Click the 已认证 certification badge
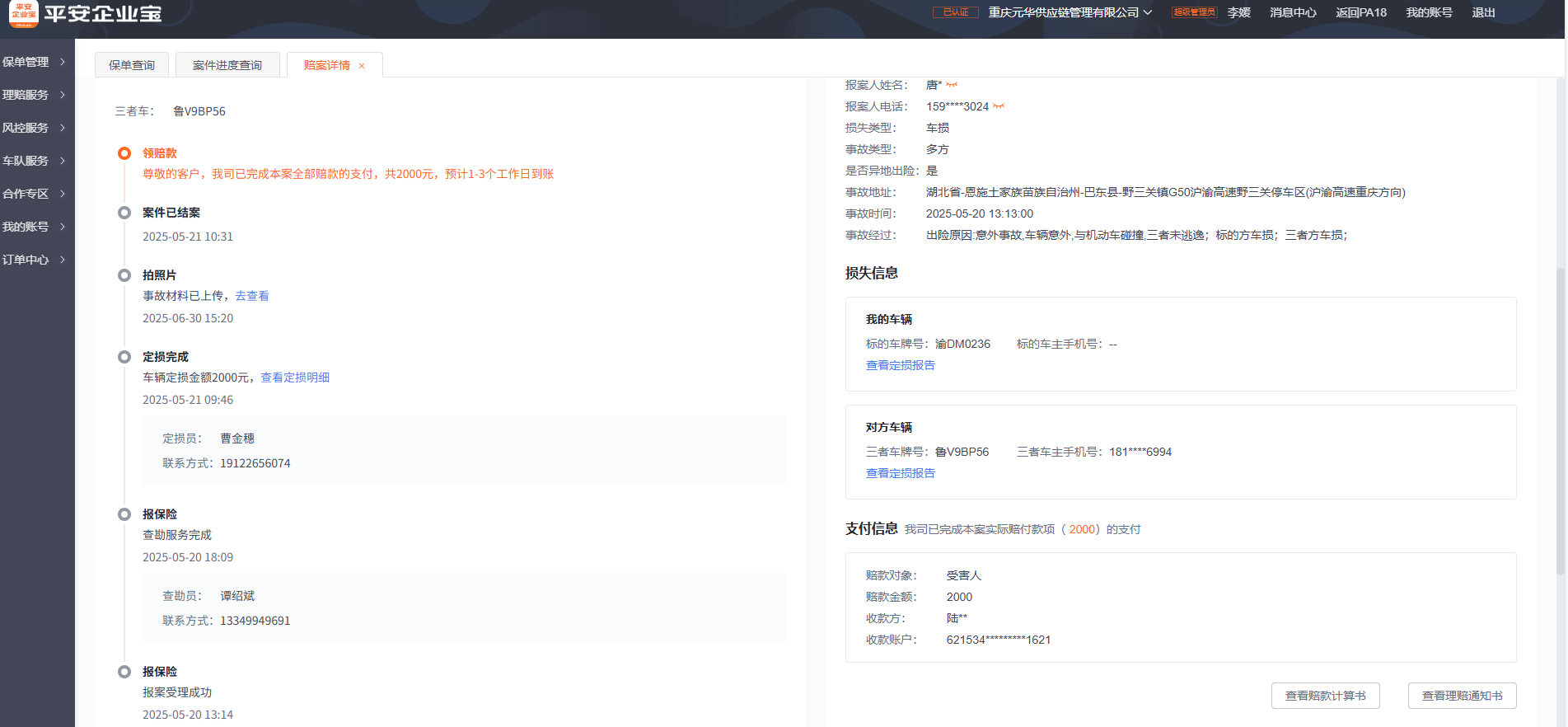Viewport: 1568px width, 727px height. coord(955,12)
